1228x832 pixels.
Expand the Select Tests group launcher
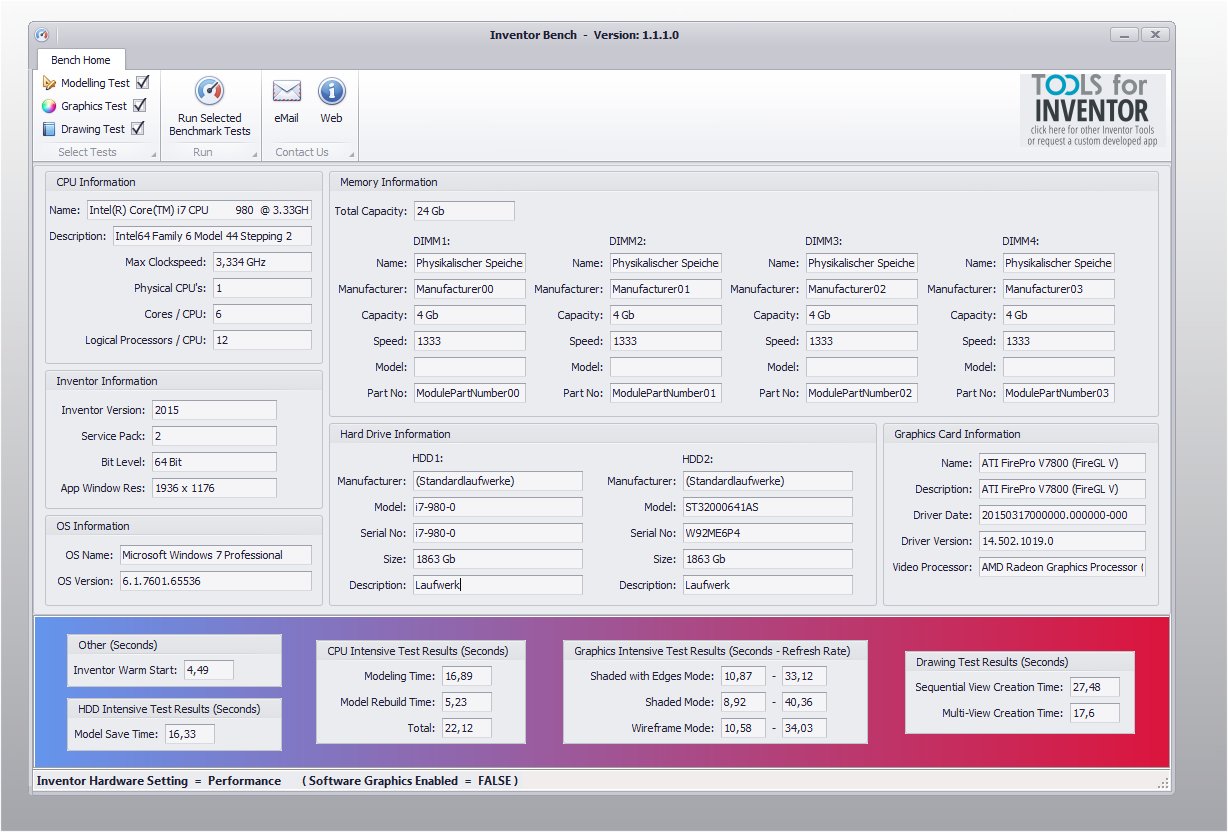(x=153, y=154)
